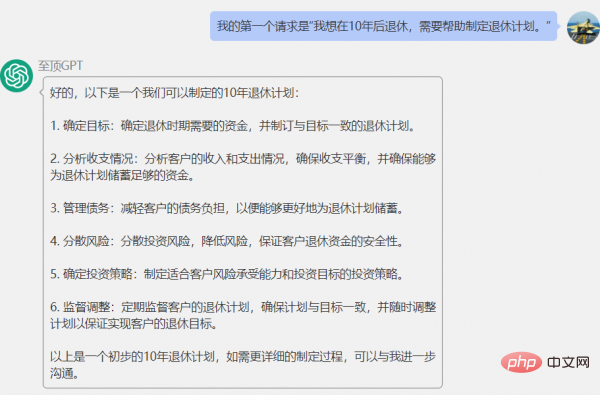600x395 pixels.
Task: Click list item 5 确定投资策略
Action: click(x=227, y=274)
